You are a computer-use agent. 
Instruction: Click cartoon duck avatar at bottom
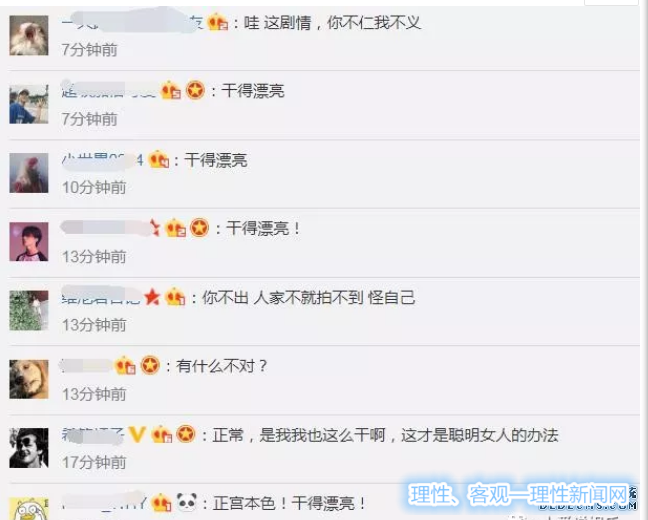pos(29,509)
